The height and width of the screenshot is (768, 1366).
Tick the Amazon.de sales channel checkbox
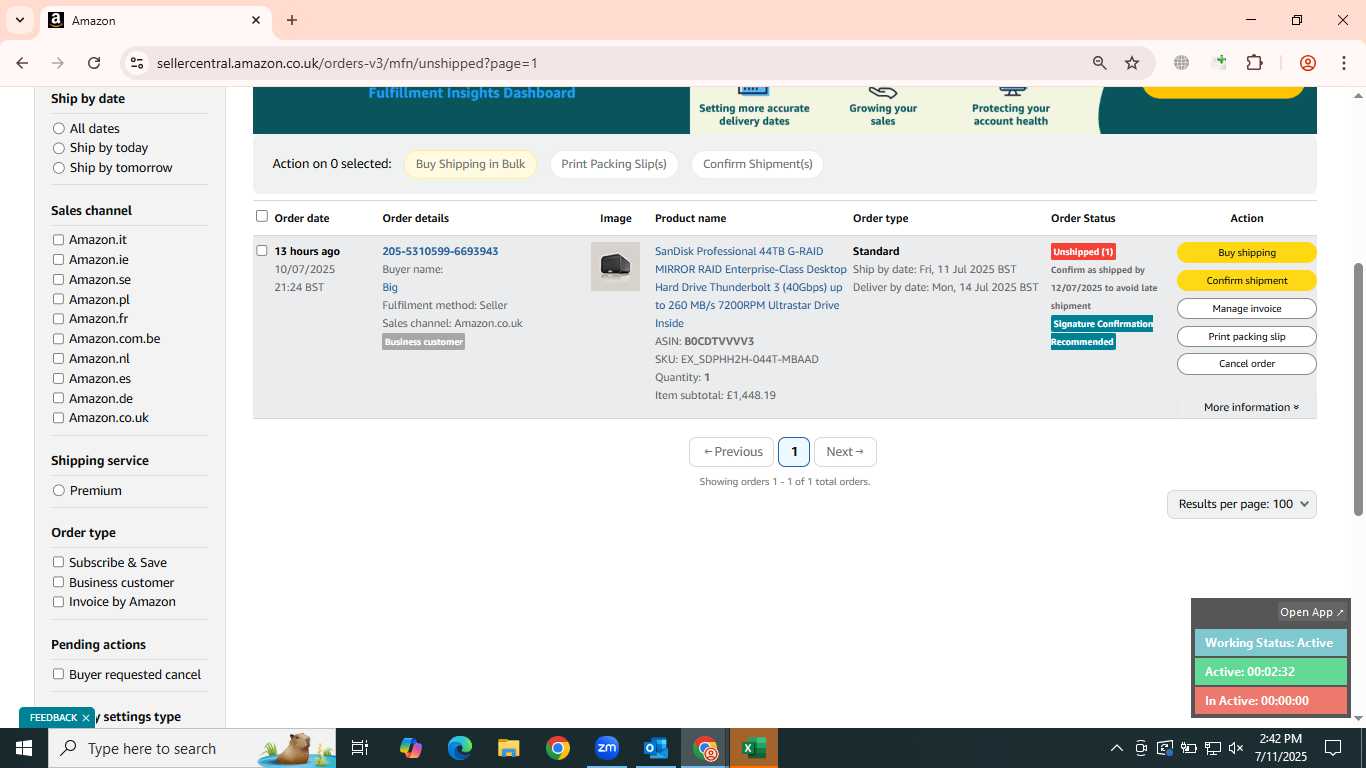[x=58, y=398]
